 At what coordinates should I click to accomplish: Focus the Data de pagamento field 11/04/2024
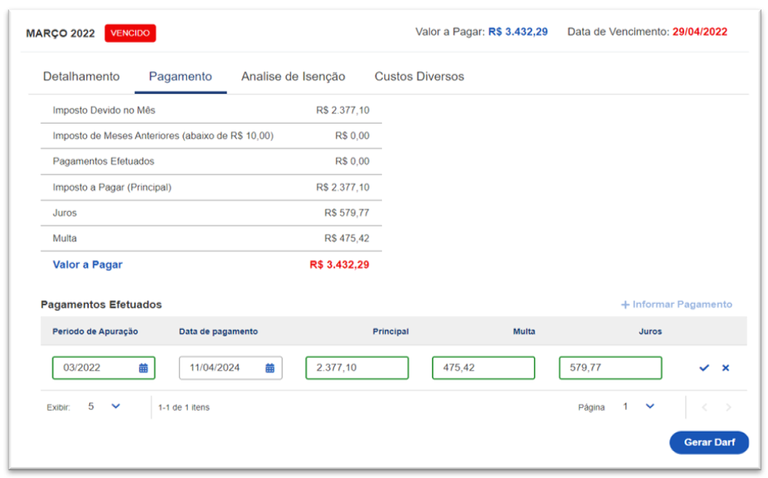coord(230,368)
